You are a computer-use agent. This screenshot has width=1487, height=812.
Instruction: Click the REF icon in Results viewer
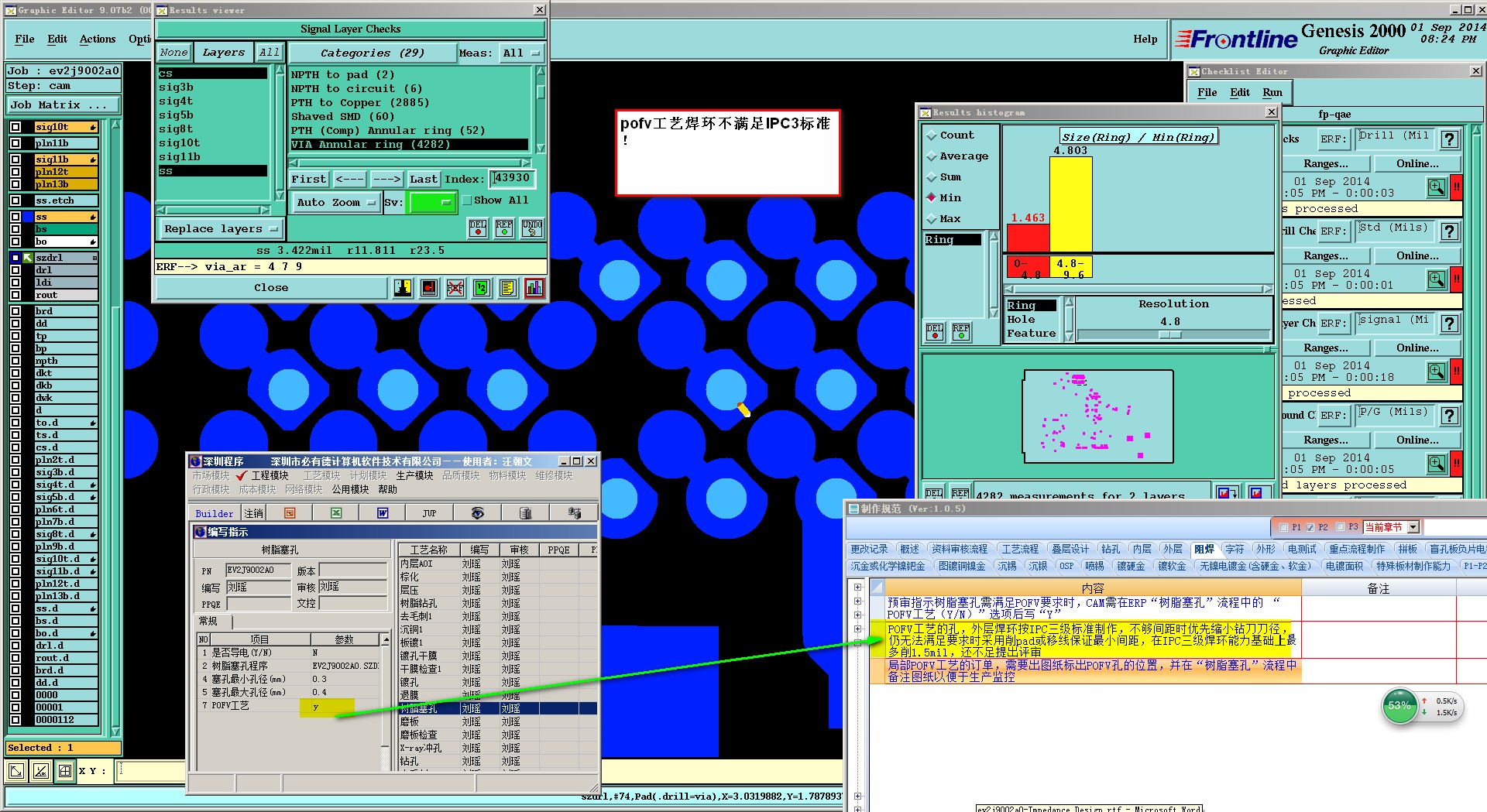pos(504,228)
